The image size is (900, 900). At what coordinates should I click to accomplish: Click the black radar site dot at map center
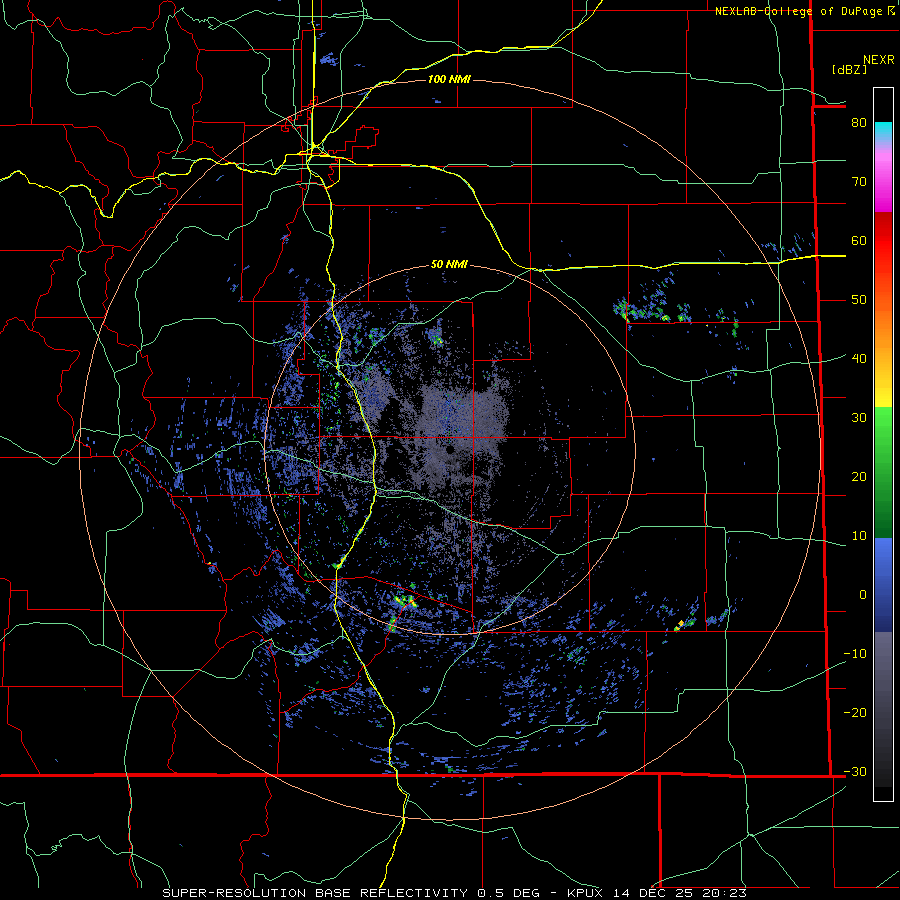450,449
